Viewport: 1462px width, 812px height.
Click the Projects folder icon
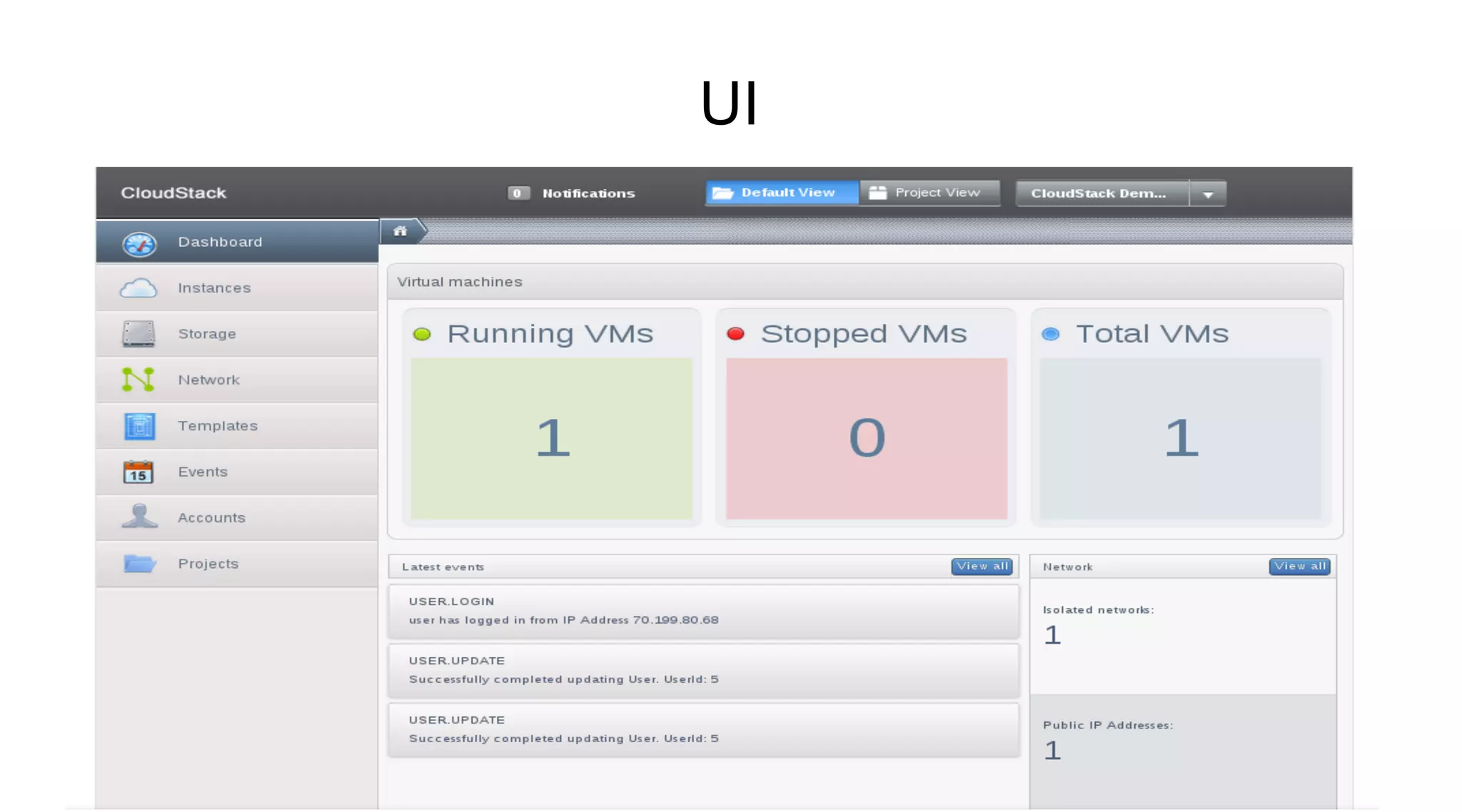pyautogui.click(x=139, y=564)
